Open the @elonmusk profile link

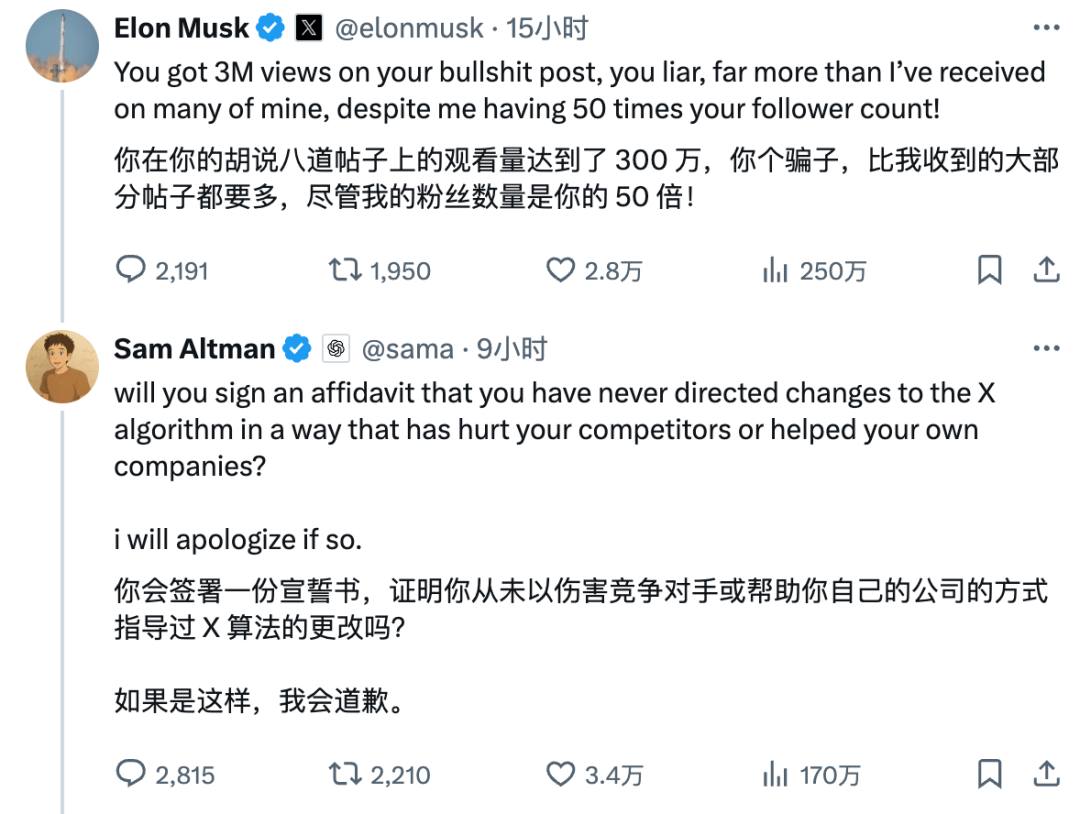point(410,27)
